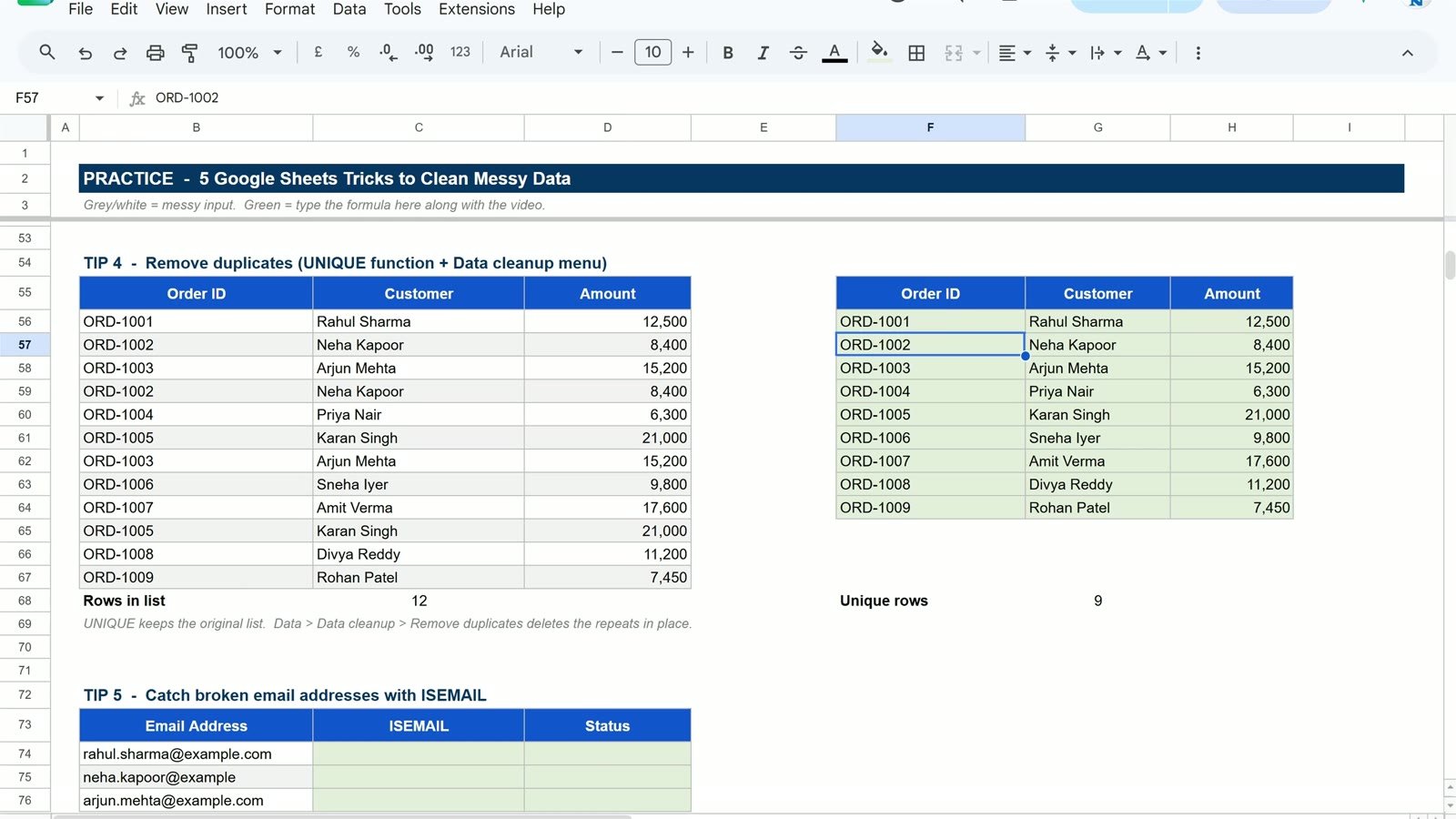Select the Email Address header cell
Screen dimensions: 1456x819
[196, 725]
